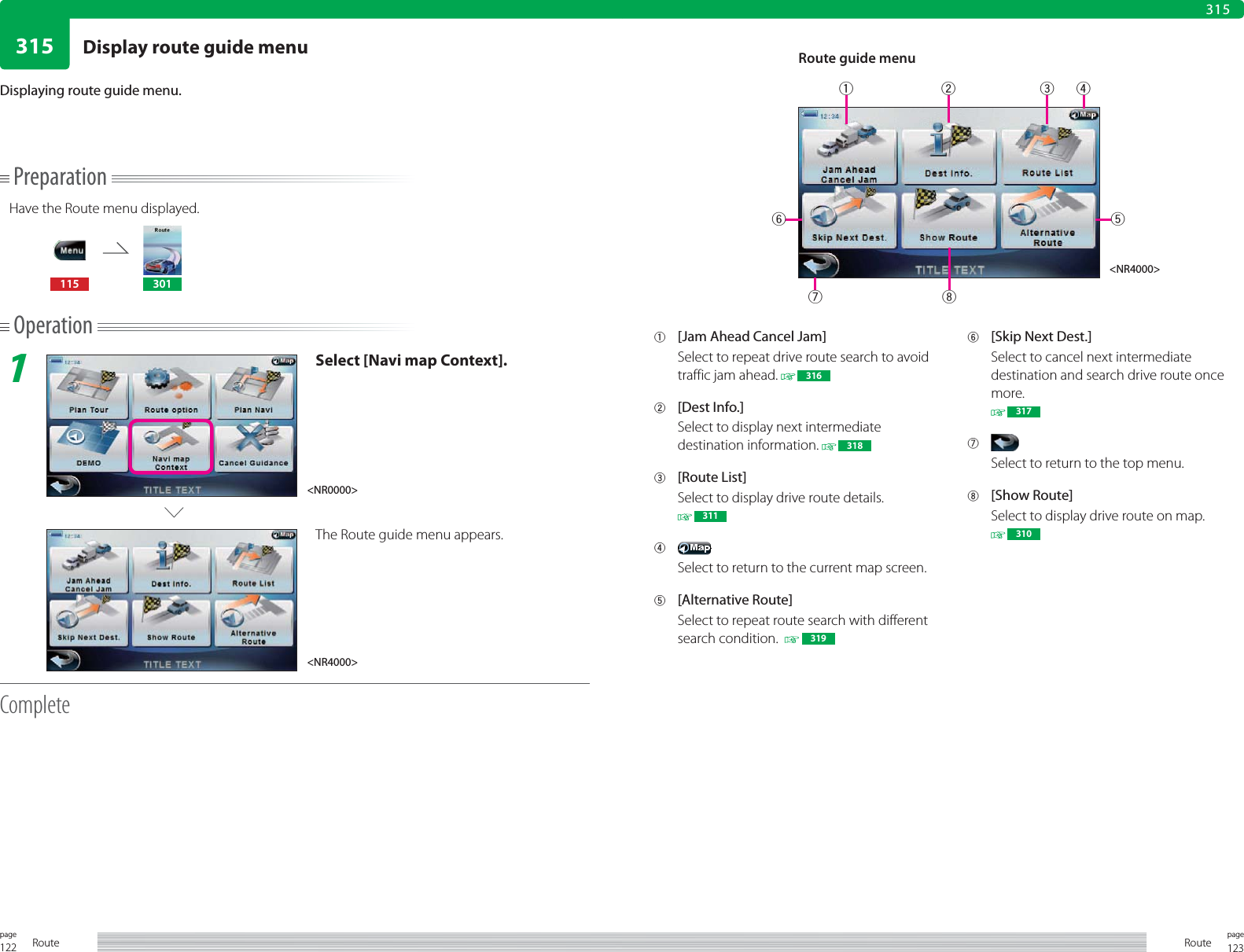Image resolution: width=1244 pixels, height=952 pixels.
Task: Click the [Jam Ahead Cancel Jam] legend heading
Action: 752,336
